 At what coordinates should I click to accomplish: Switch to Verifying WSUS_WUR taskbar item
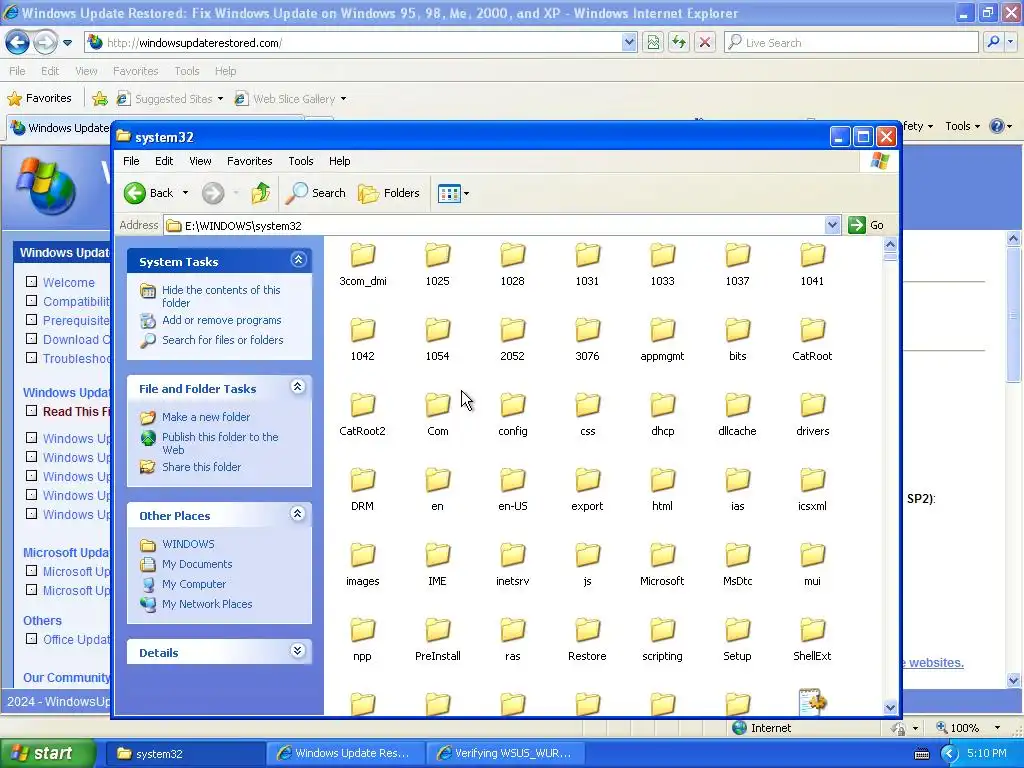[505, 753]
